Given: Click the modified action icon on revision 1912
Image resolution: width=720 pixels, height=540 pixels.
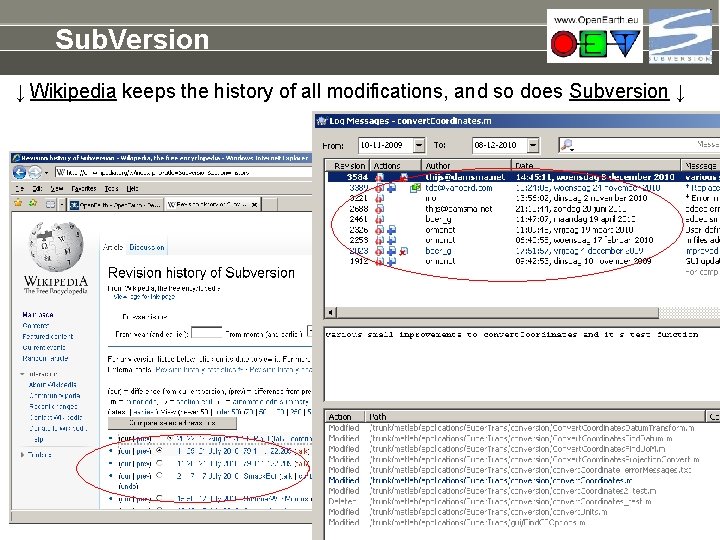Looking at the screenshot, I should 380,261.
